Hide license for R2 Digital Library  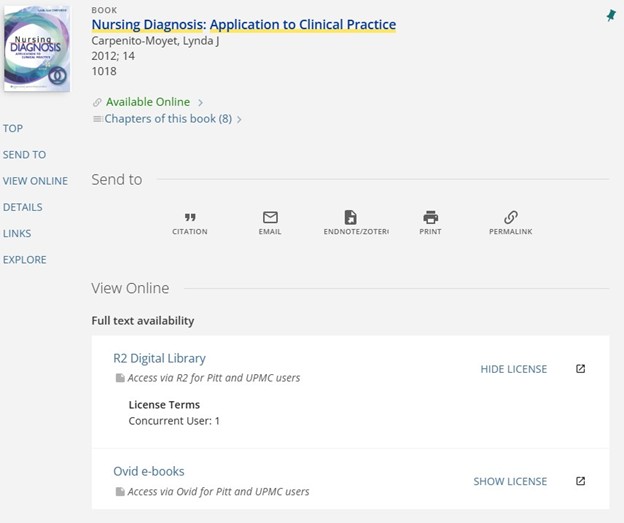click(514, 369)
